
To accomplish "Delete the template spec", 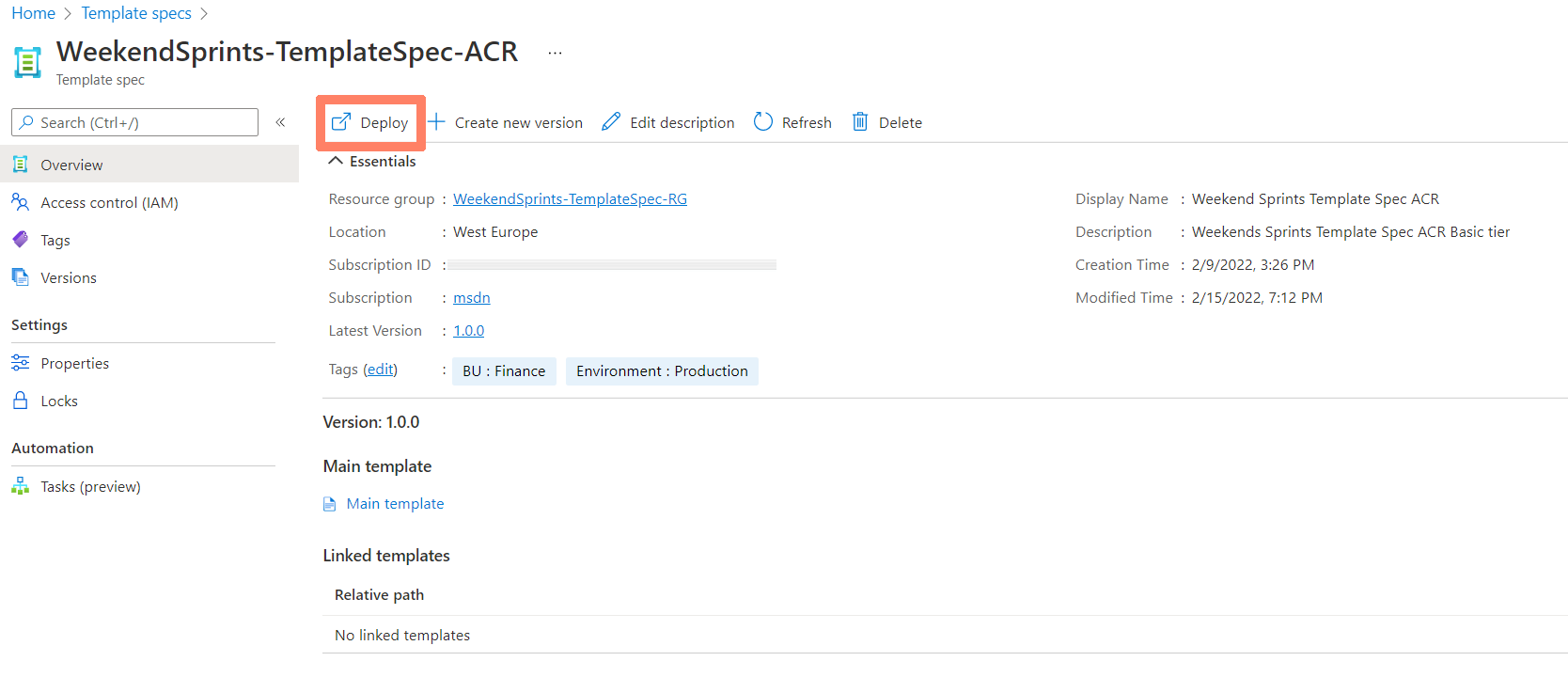I will click(886, 122).
